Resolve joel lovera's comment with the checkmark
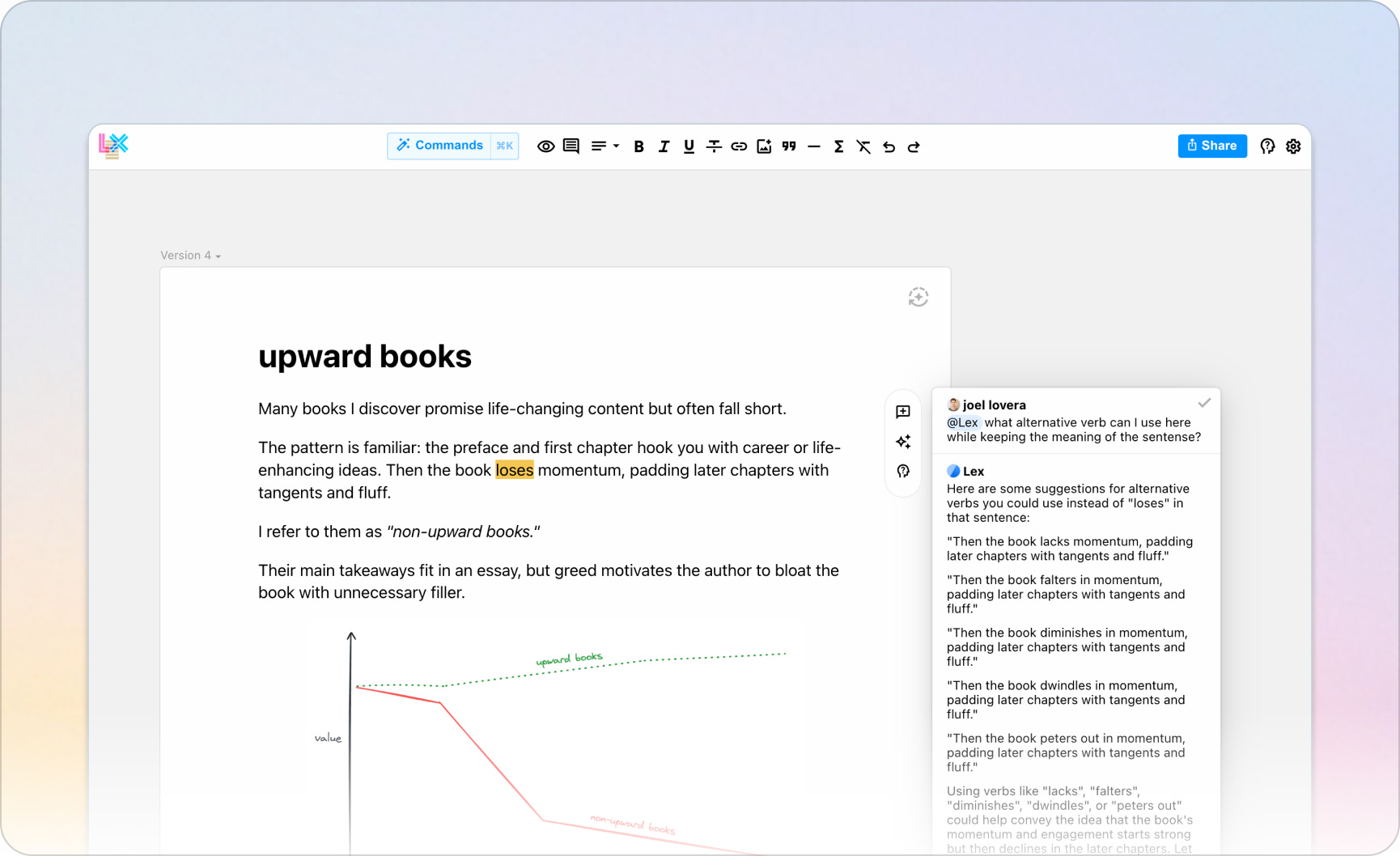 [1205, 401]
